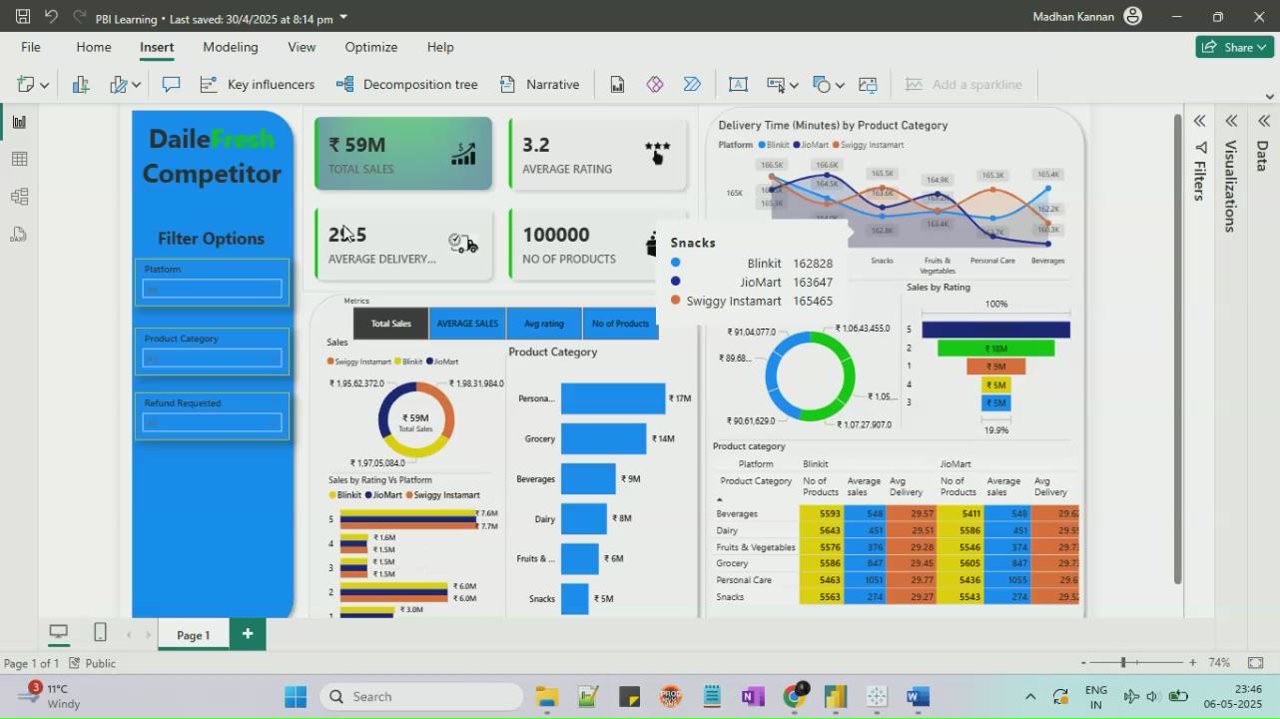Expand the Shapes dropdown arrow
The width and height of the screenshot is (1280, 719).
(839, 86)
